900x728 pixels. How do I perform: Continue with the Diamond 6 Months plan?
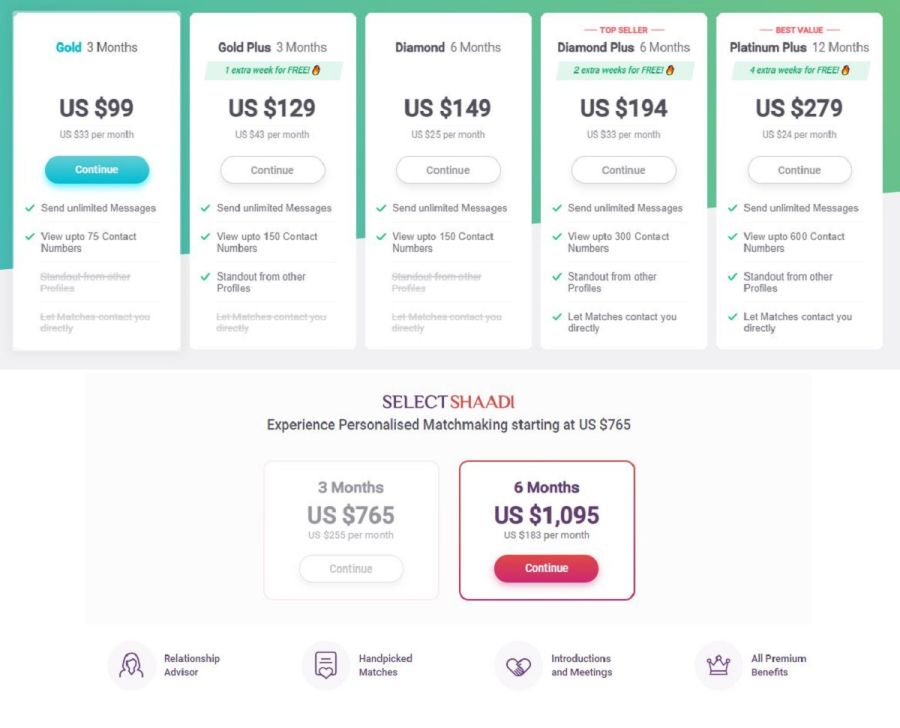[x=448, y=170]
